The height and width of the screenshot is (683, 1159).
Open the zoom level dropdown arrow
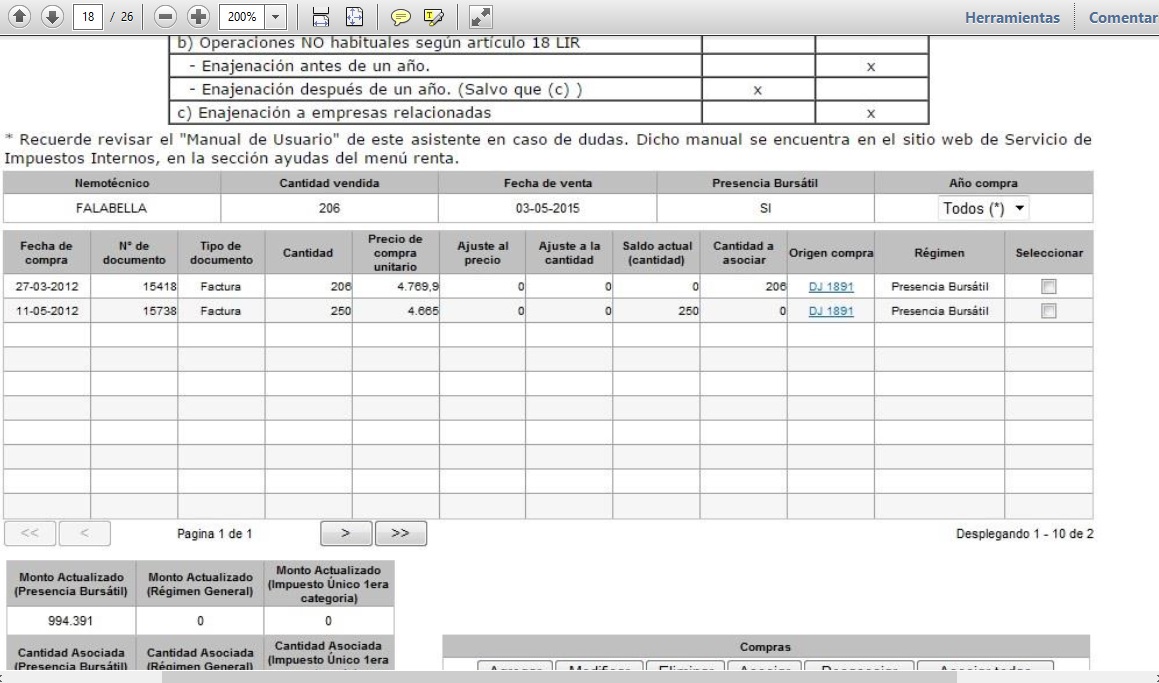(x=275, y=16)
